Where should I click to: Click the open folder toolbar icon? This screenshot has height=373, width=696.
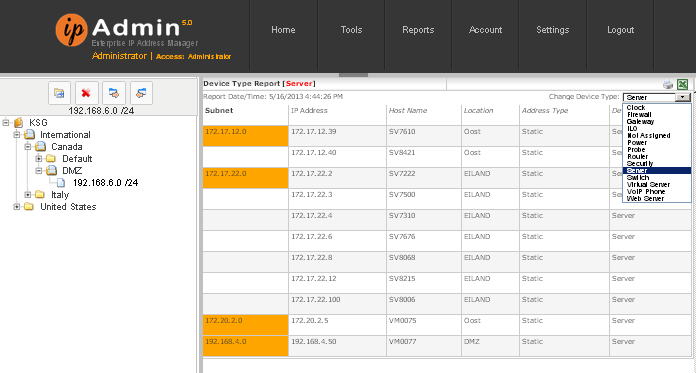[x=59, y=93]
